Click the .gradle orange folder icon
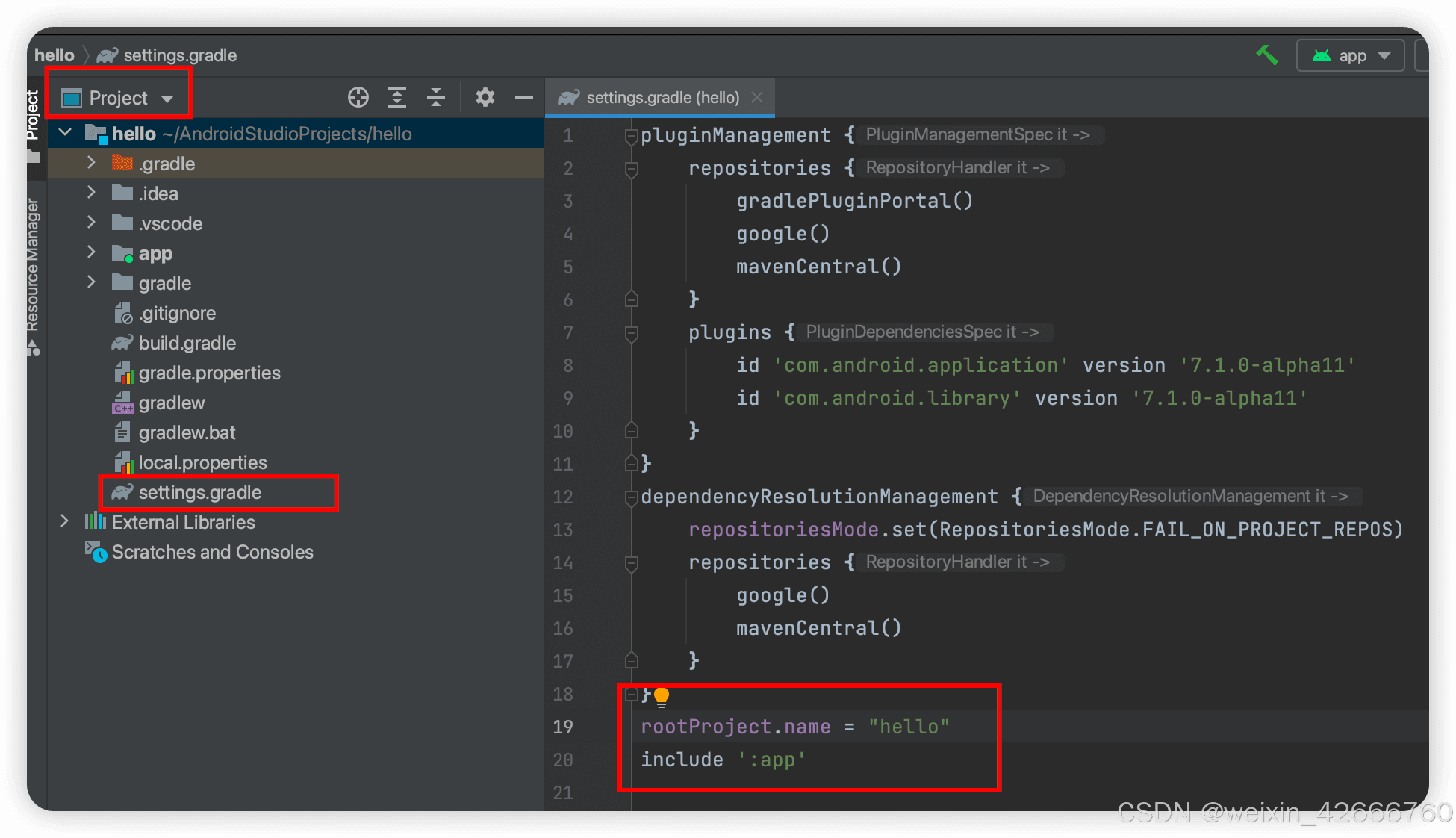This screenshot has height=838, width=1456. pos(122,163)
